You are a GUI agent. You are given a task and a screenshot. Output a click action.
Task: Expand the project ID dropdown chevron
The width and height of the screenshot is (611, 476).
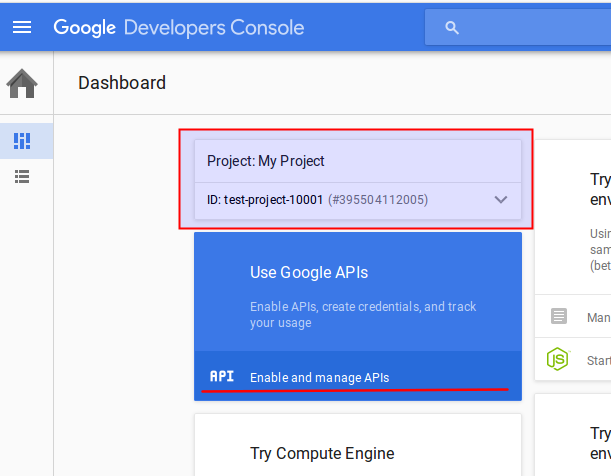point(501,200)
